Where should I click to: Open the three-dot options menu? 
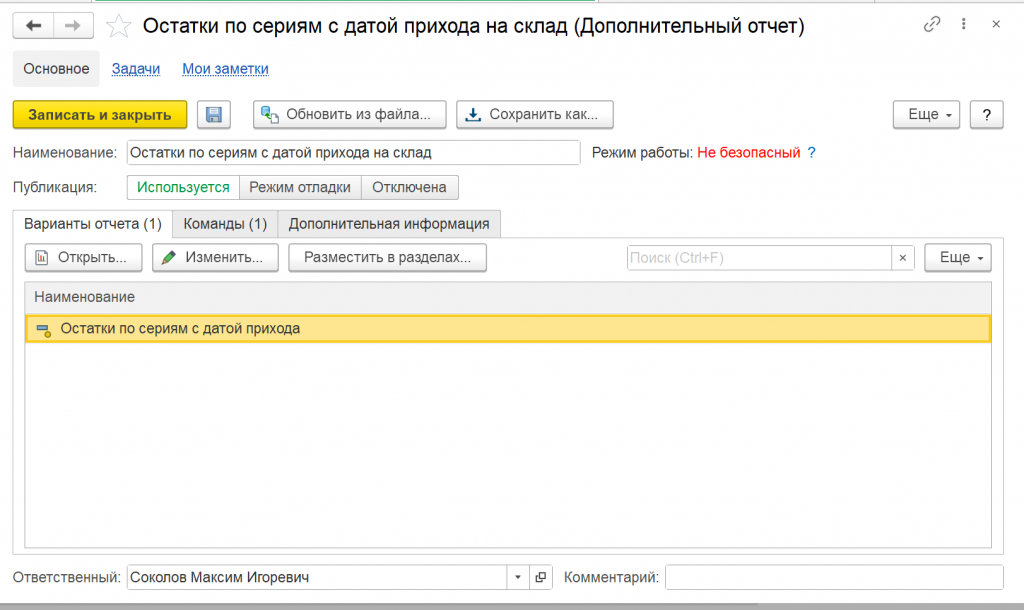click(963, 24)
